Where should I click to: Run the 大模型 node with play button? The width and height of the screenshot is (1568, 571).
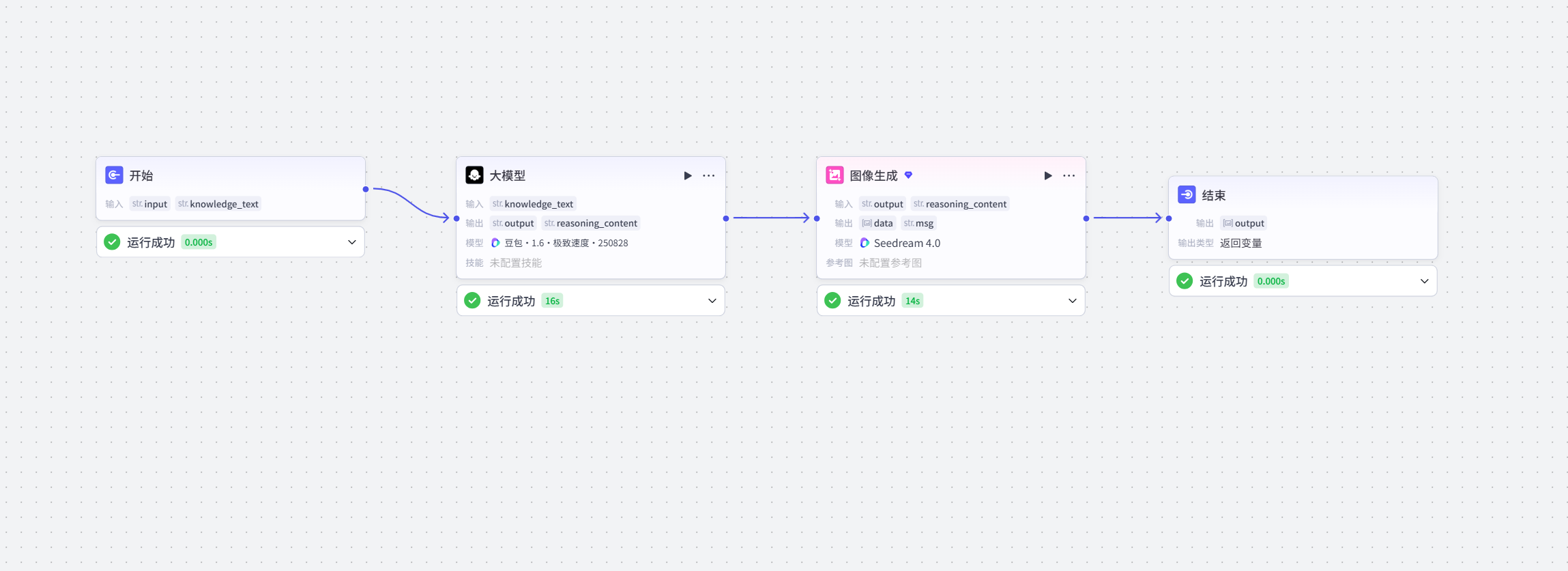tap(688, 176)
